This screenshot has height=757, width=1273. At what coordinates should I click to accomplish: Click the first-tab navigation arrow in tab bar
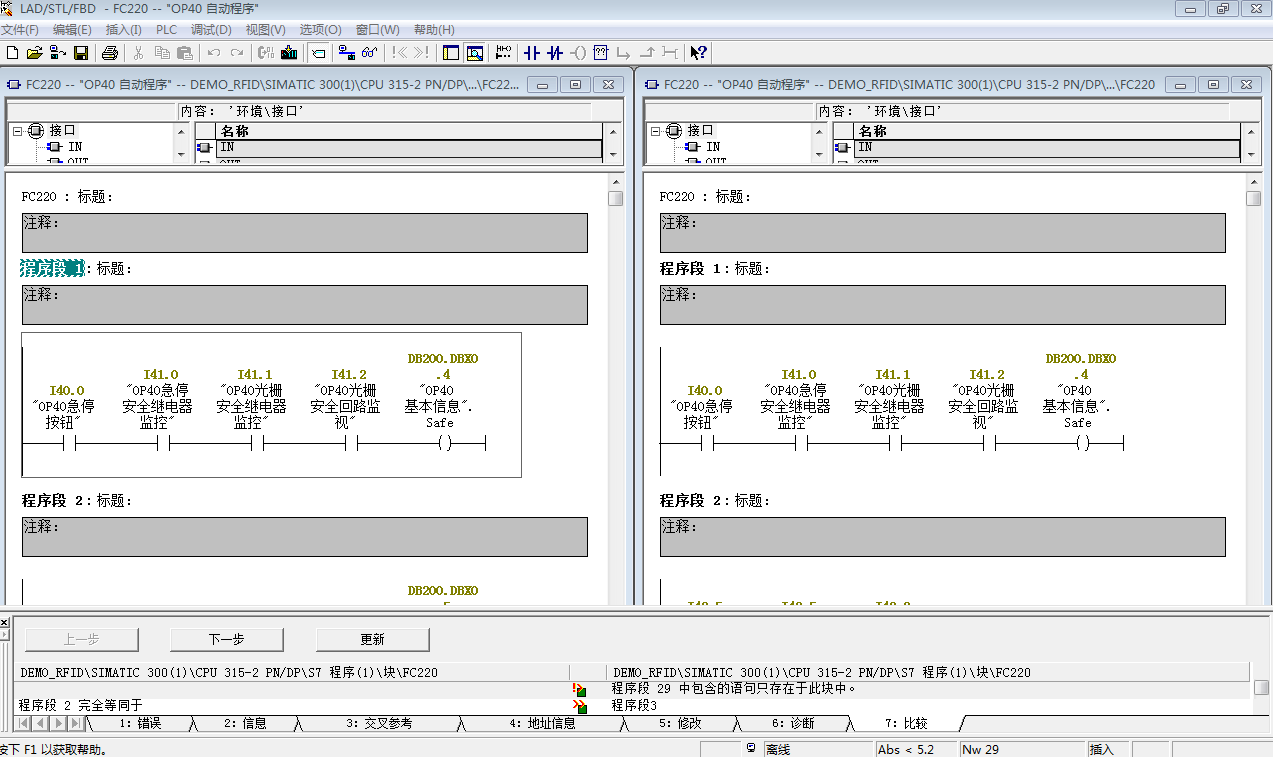25,723
